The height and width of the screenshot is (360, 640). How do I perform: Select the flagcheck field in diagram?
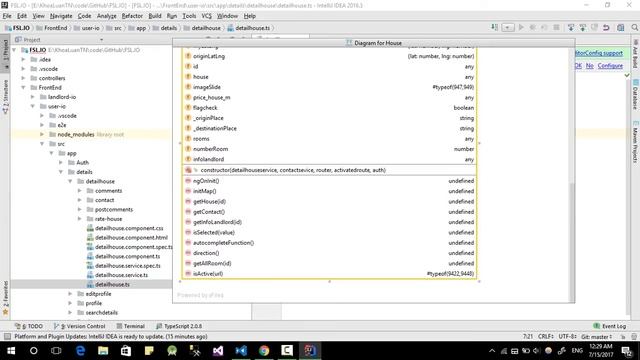click(x=329, y=108)
